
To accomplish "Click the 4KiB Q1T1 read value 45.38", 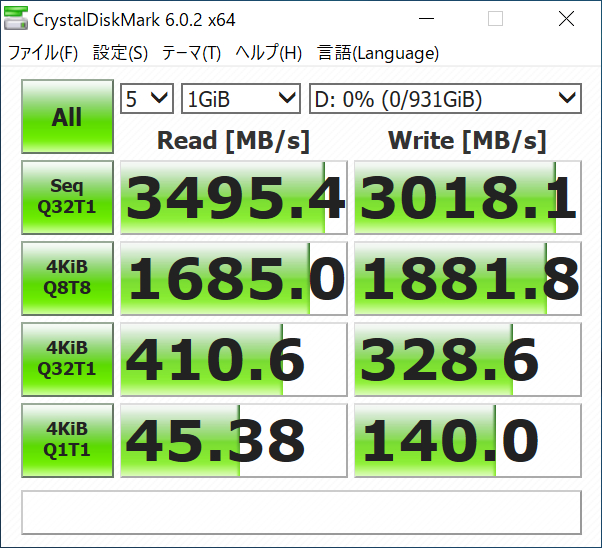I will pos(234,440).
